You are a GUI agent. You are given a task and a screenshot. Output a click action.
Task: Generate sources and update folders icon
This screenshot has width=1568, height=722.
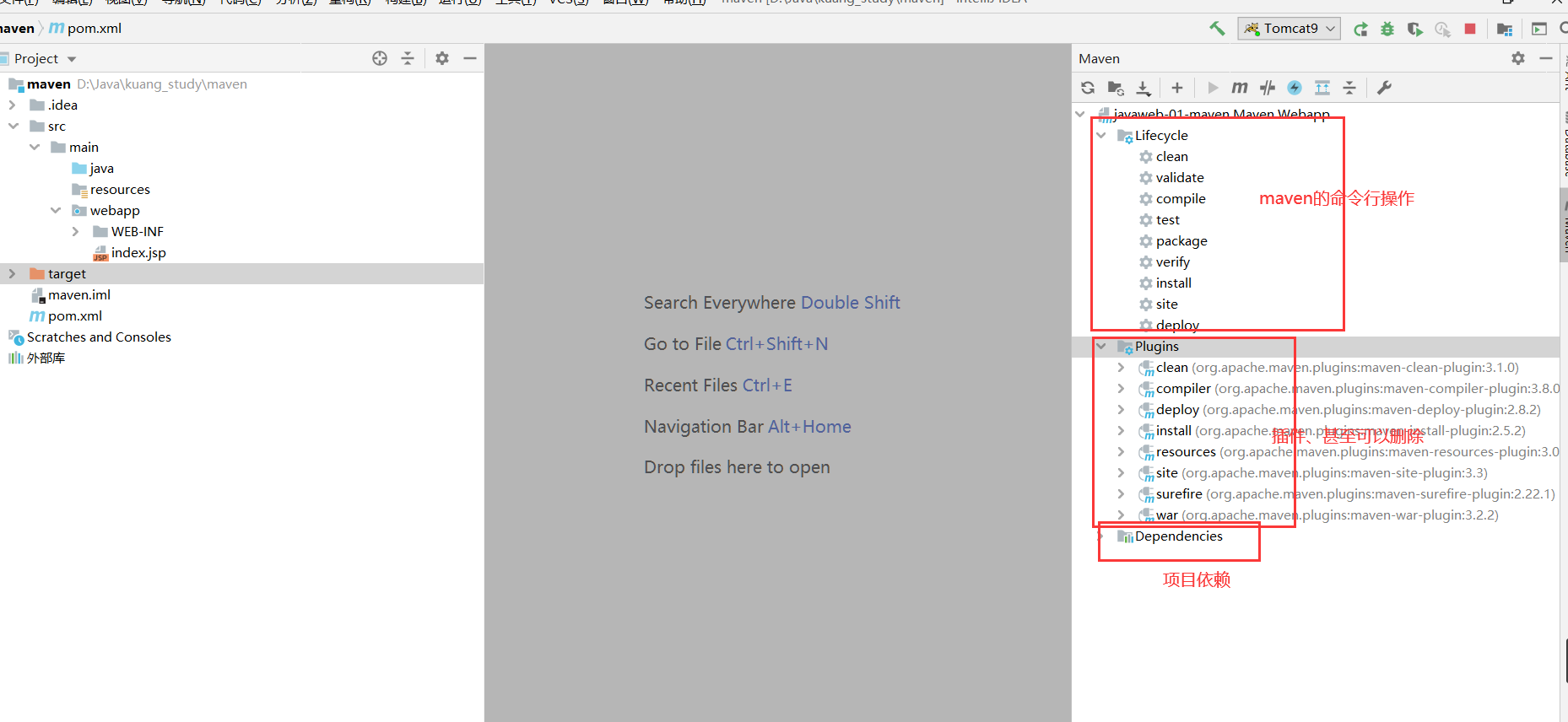1116,88
